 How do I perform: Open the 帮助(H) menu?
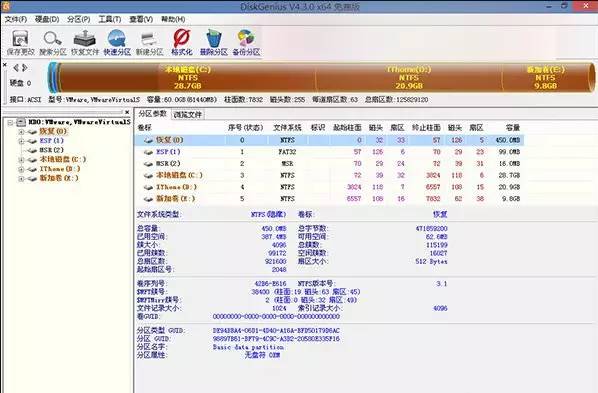pos(173,19)
